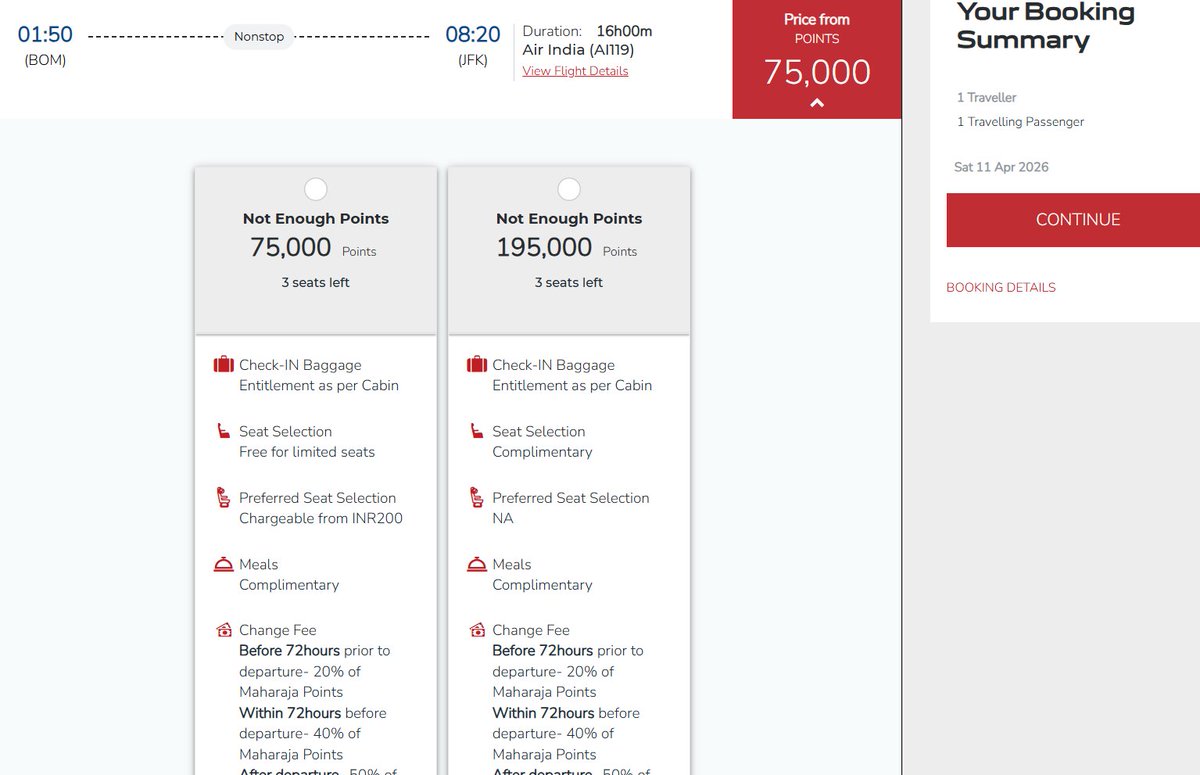Click 'Your Booking Summary' heading
1200x775 pixels.
pyautogui.click(x=1046, y=27)
